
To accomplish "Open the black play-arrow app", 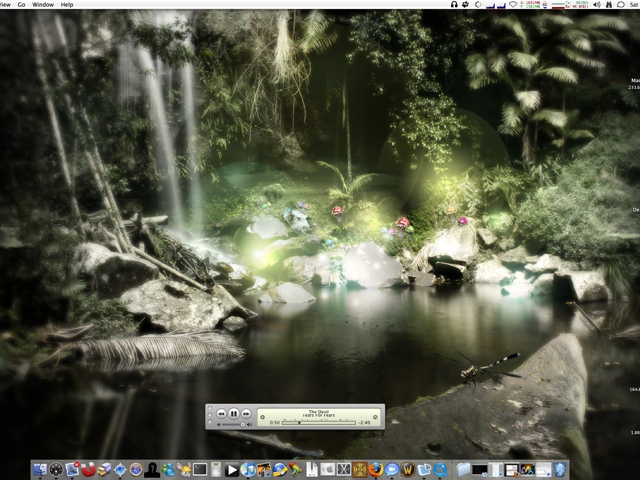I will pos(232,470).
